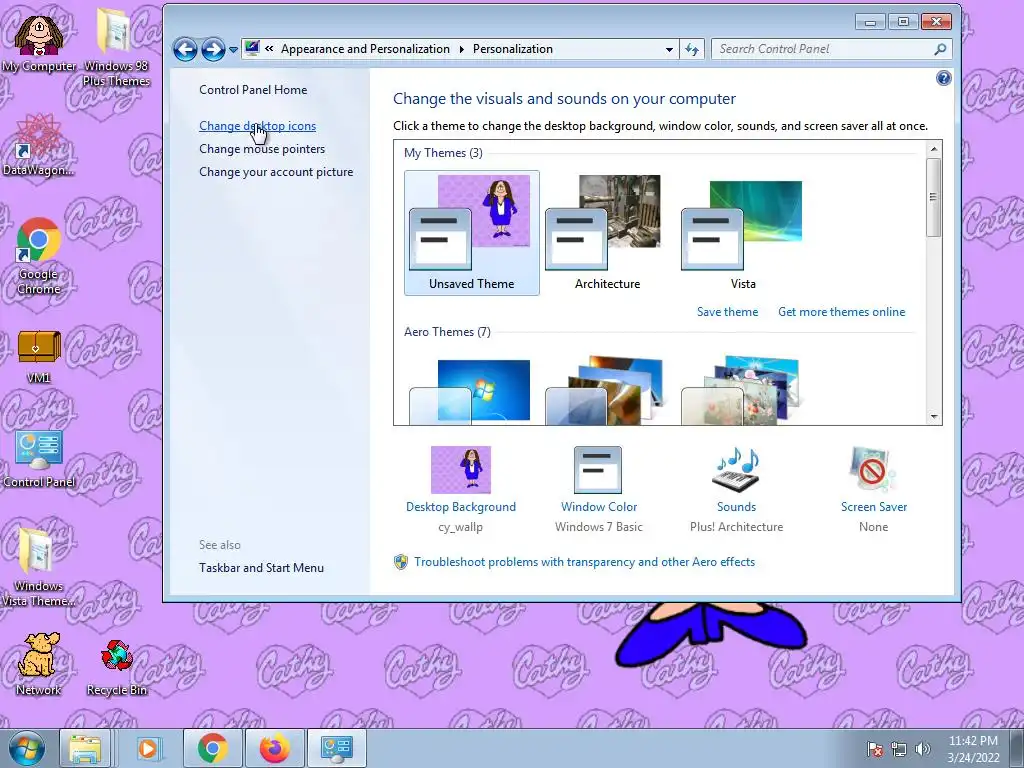This screenshot has width=1024, height=768.
Task: Open the recent pages dropdown arrow
Action: tap(233, 50)
